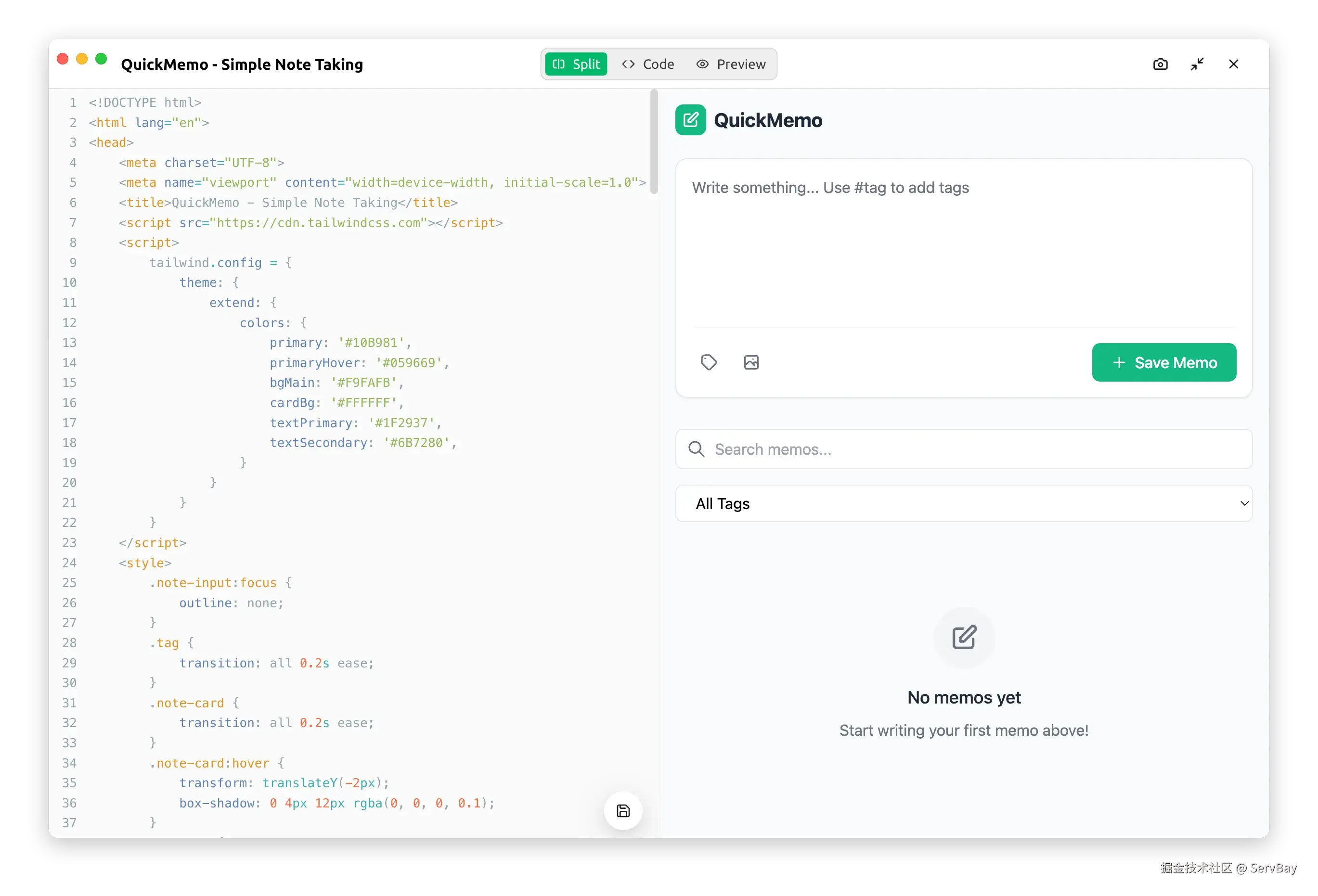Click the meta charset UTF-8 code line

[x=201, y=163]
